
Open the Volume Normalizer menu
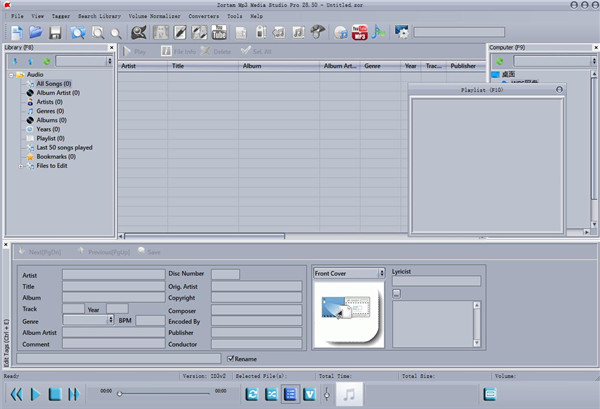(153, 17)
